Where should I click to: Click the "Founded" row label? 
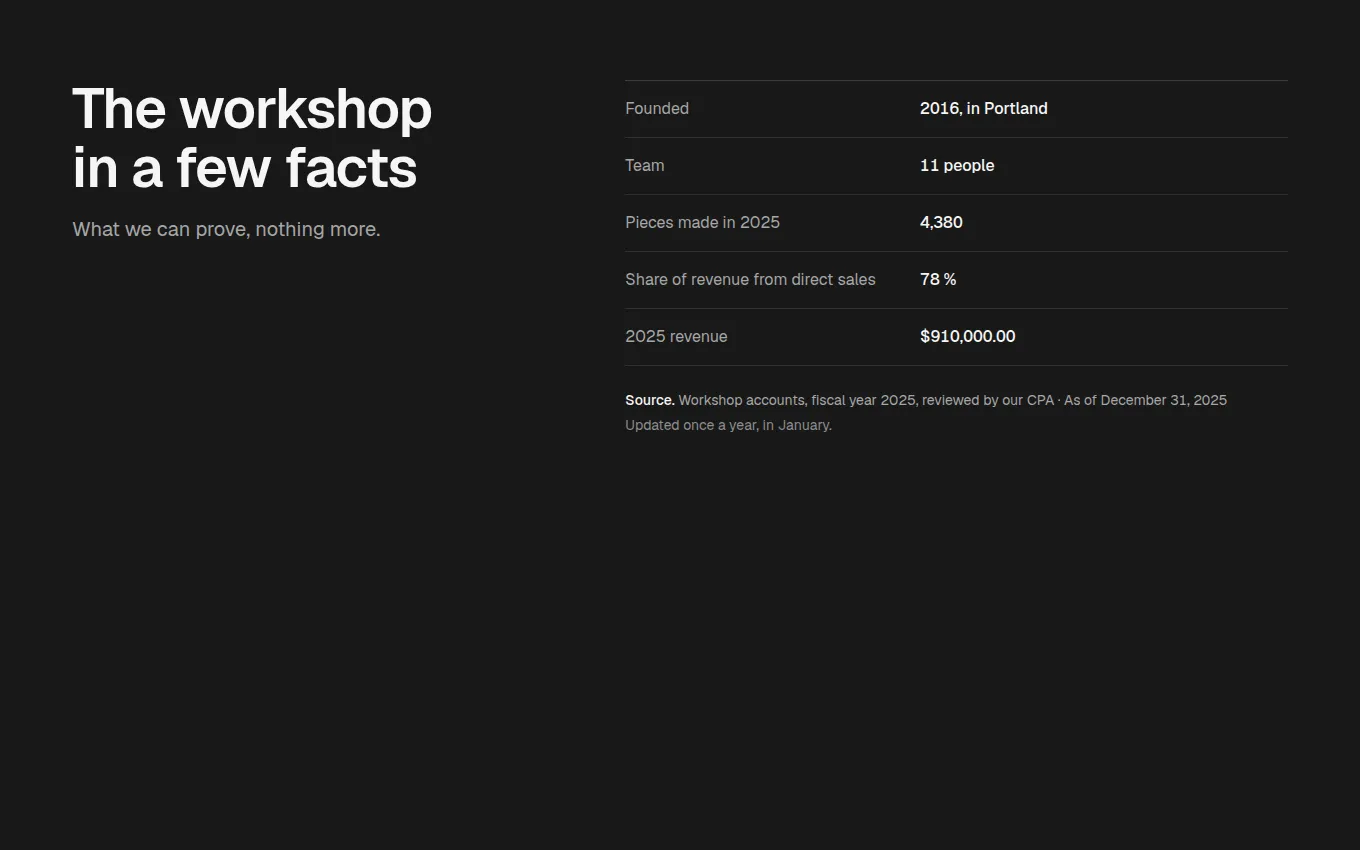click(657, 108)
